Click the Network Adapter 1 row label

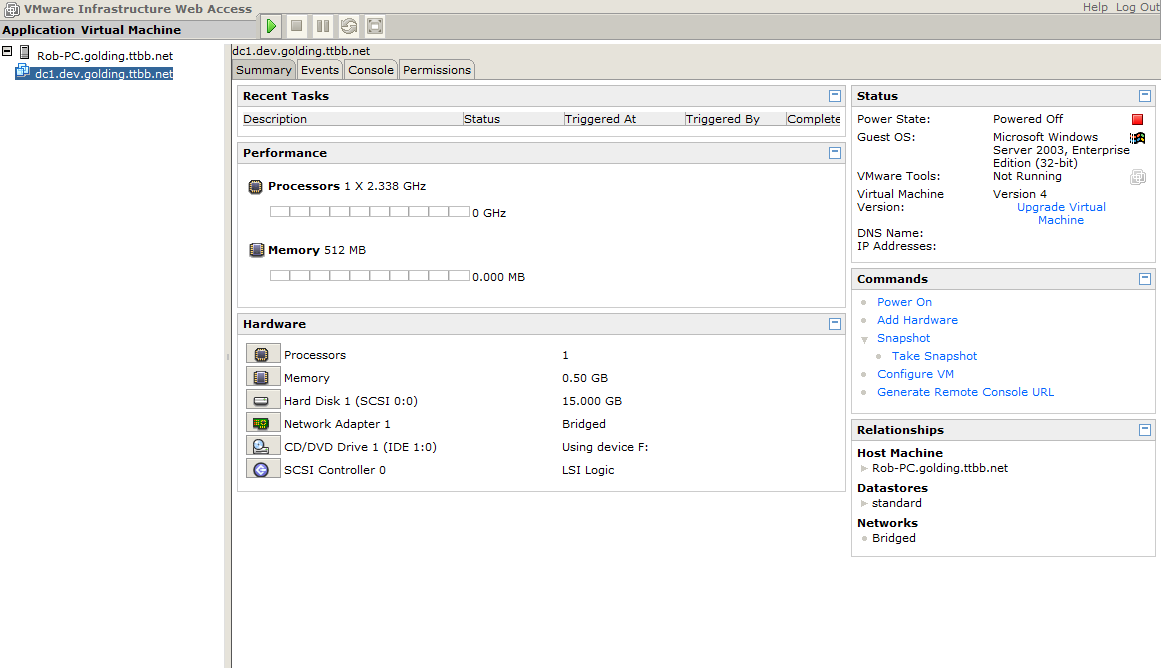point(337,423)
